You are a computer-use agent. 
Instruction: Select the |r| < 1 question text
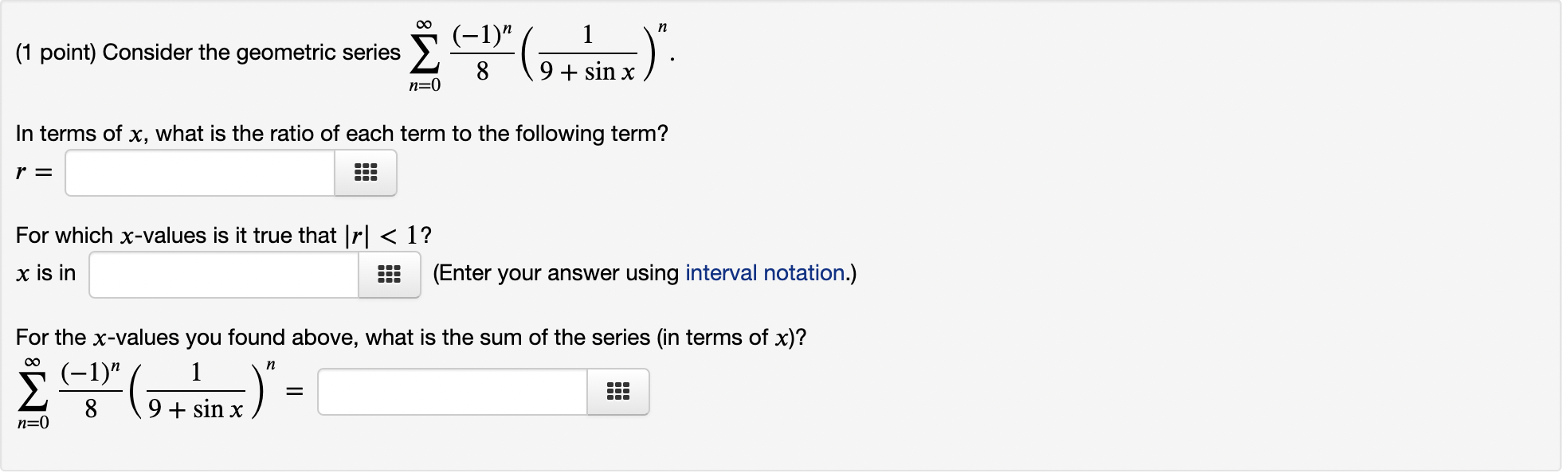[x=223, y=235]
